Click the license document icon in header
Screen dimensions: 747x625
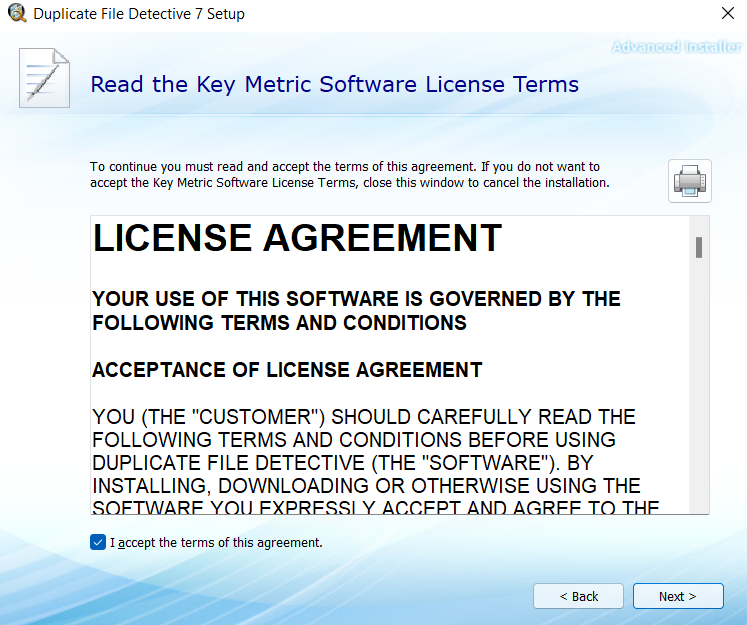point(44,78)
